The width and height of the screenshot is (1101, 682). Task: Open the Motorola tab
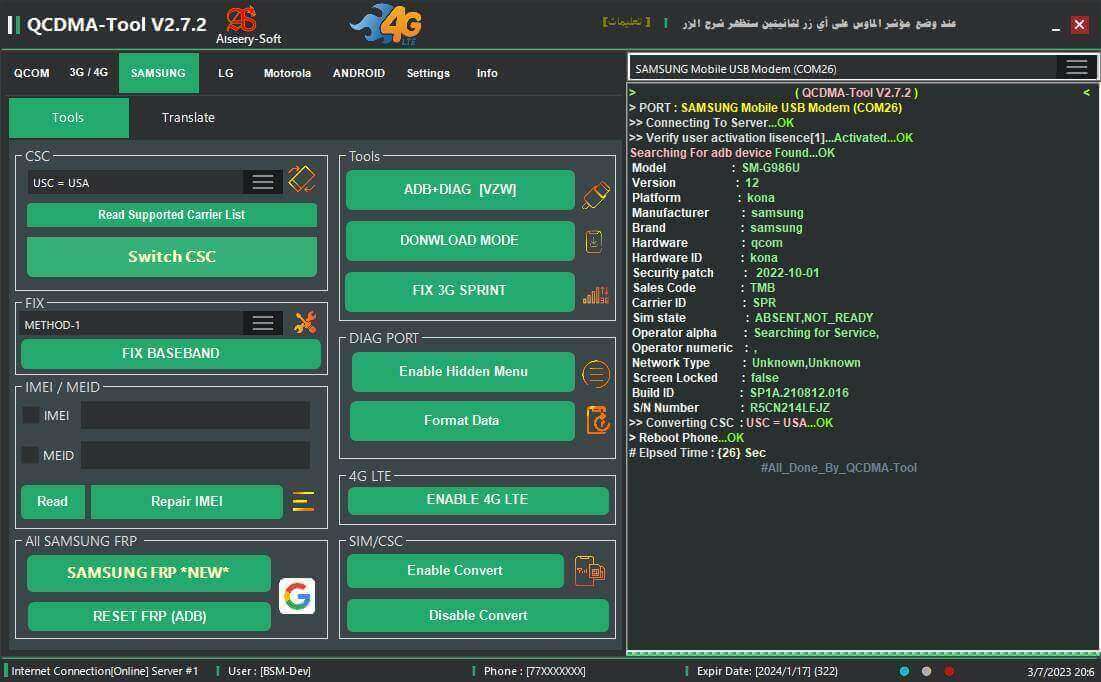[x=287, y=73]
